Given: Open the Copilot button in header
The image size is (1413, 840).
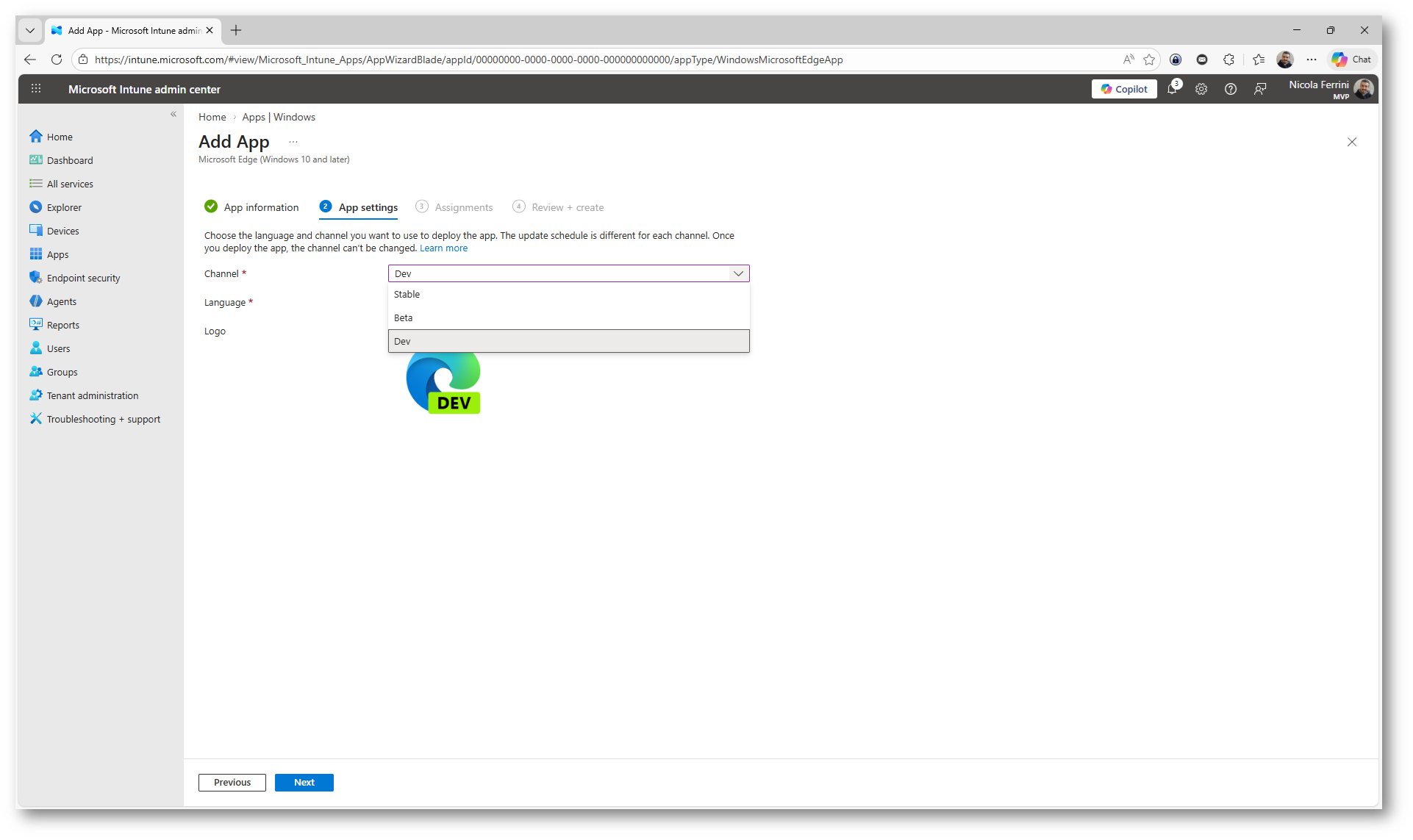Looking at the screenshot, I should (1124, 89).
